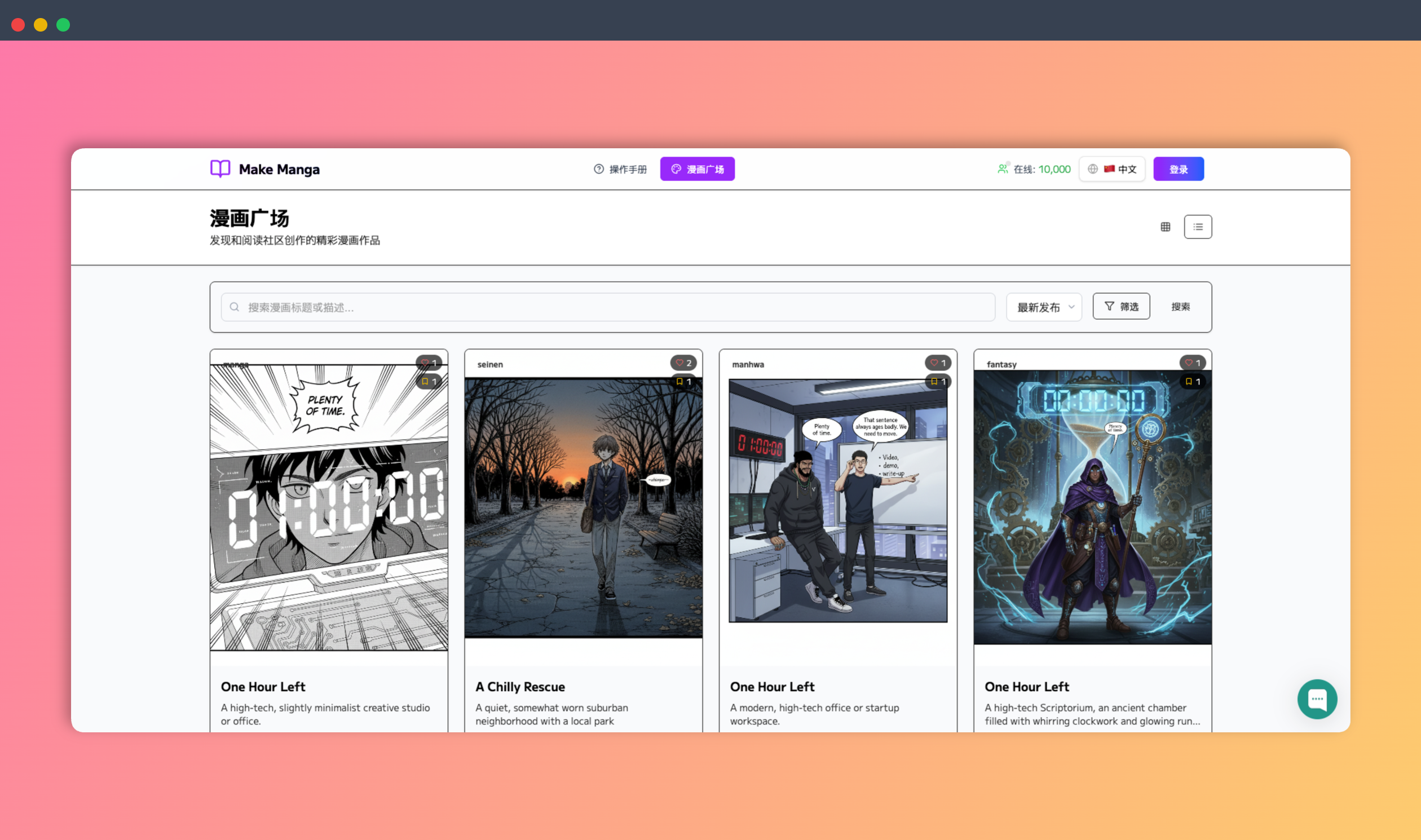The width and height of the screenshot is (1421, 840).
Task: Focus the comic title search field
Action: pos(608,307)
